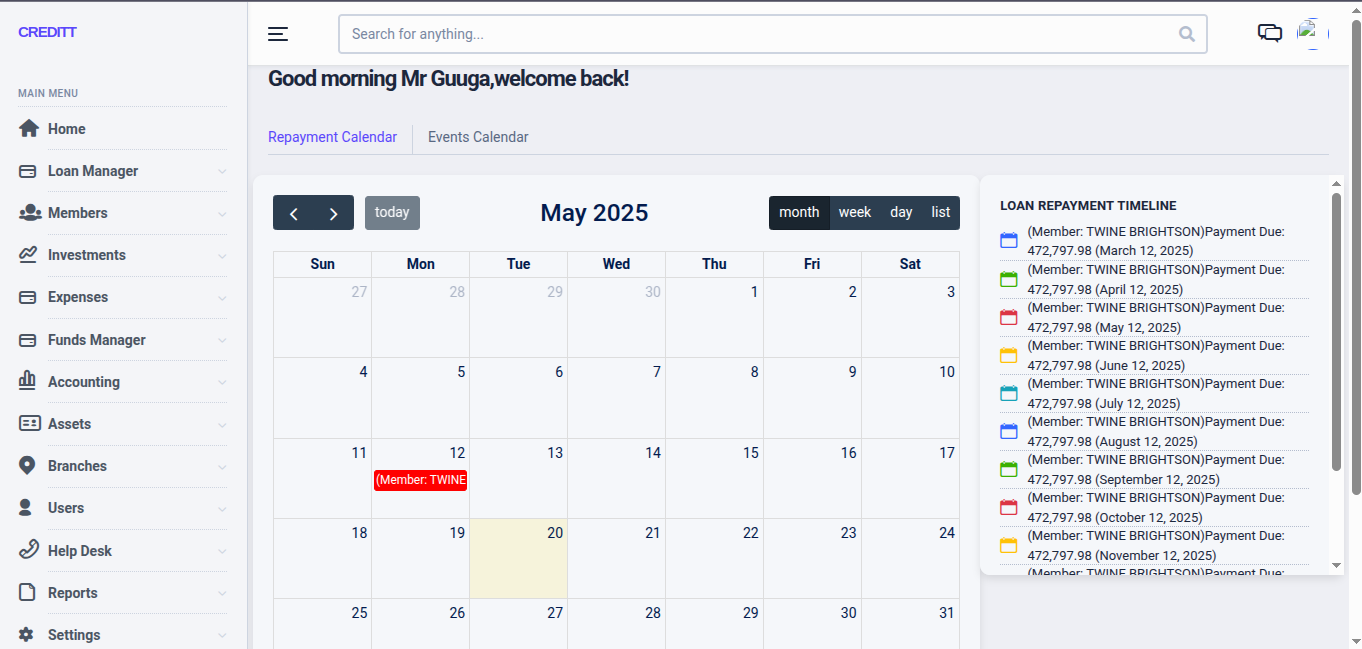The height and width of the screenshot is (649, 1362).
Task: Expand the Funds Manager menu chevron
Action: point(221,340)
